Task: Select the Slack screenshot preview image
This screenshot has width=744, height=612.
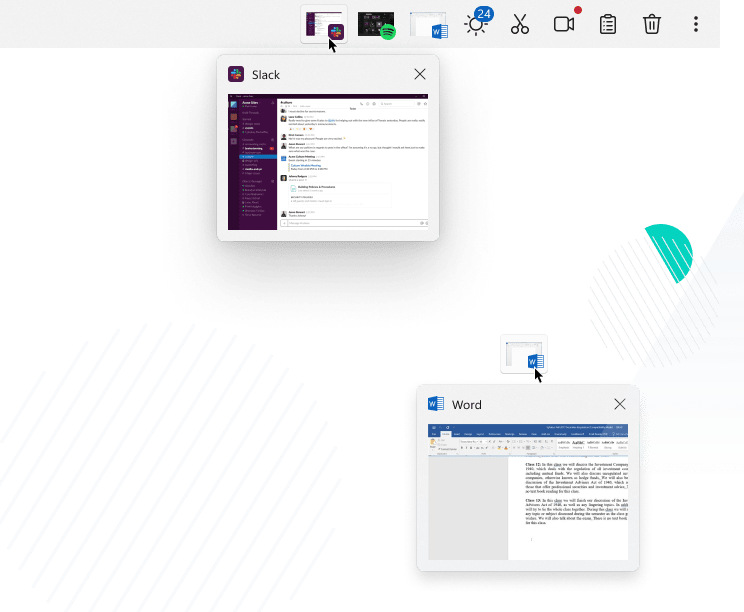Action: tap(328, 162)
